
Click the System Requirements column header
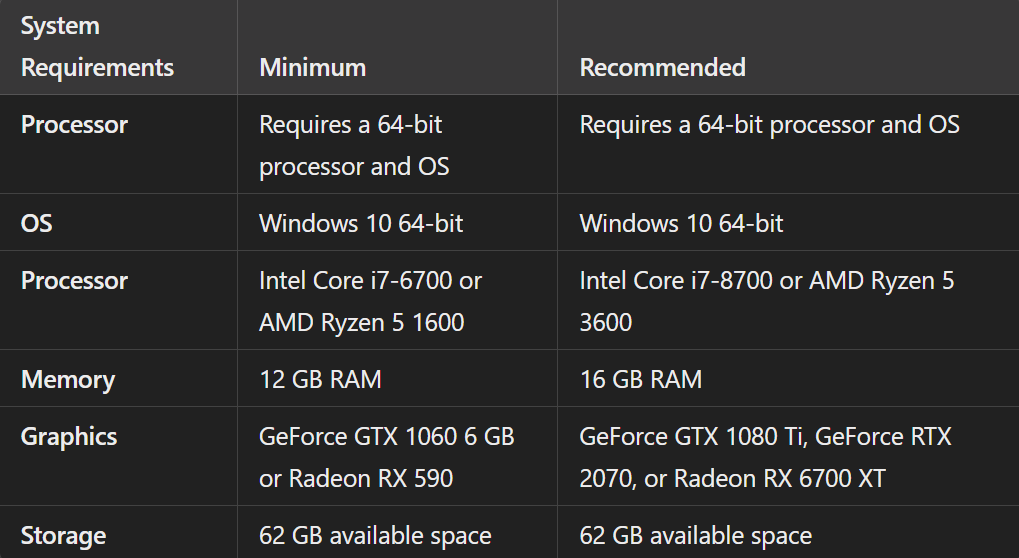tap(97, 46)
